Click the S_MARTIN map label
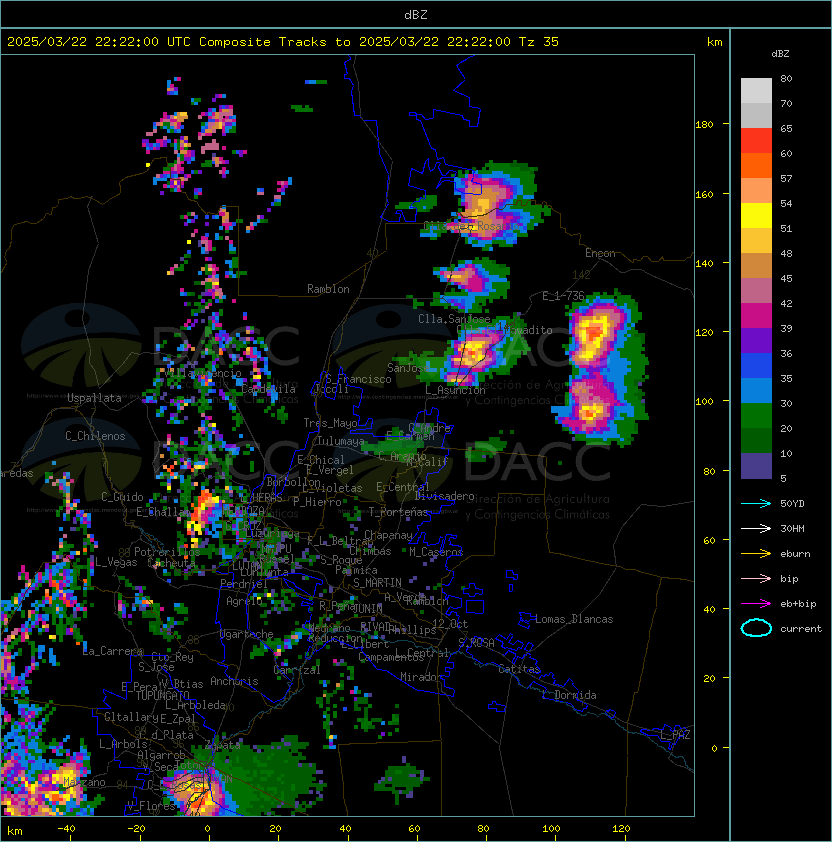The width and height of the screenshot is (832, 842). (377, 583)
